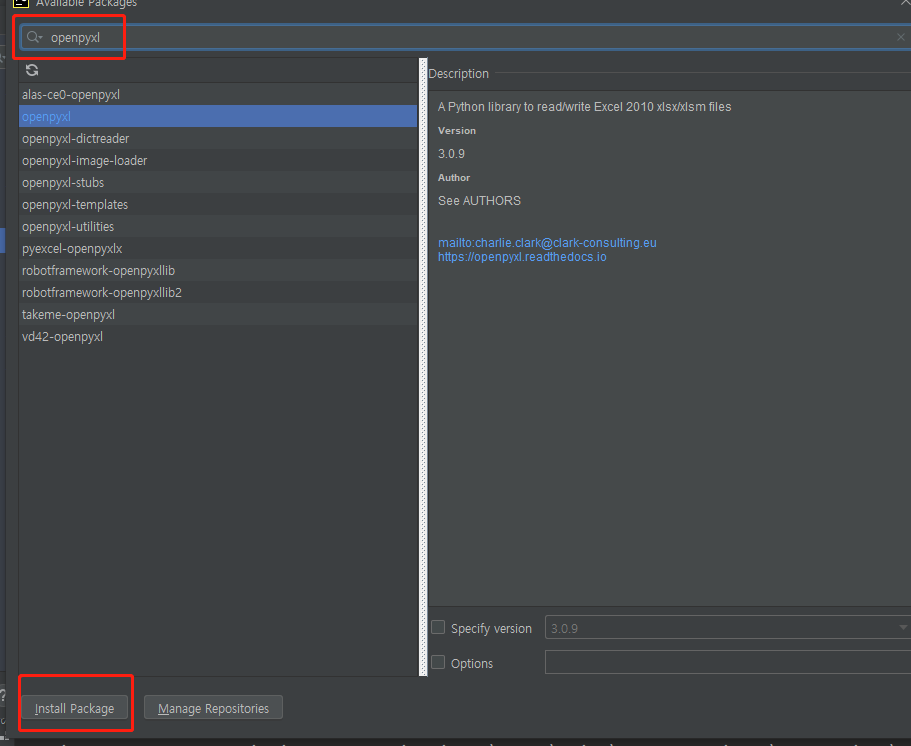Click the search magnifier icon
The width and height of the screenshot is (911, 746).
coord(34,37)
